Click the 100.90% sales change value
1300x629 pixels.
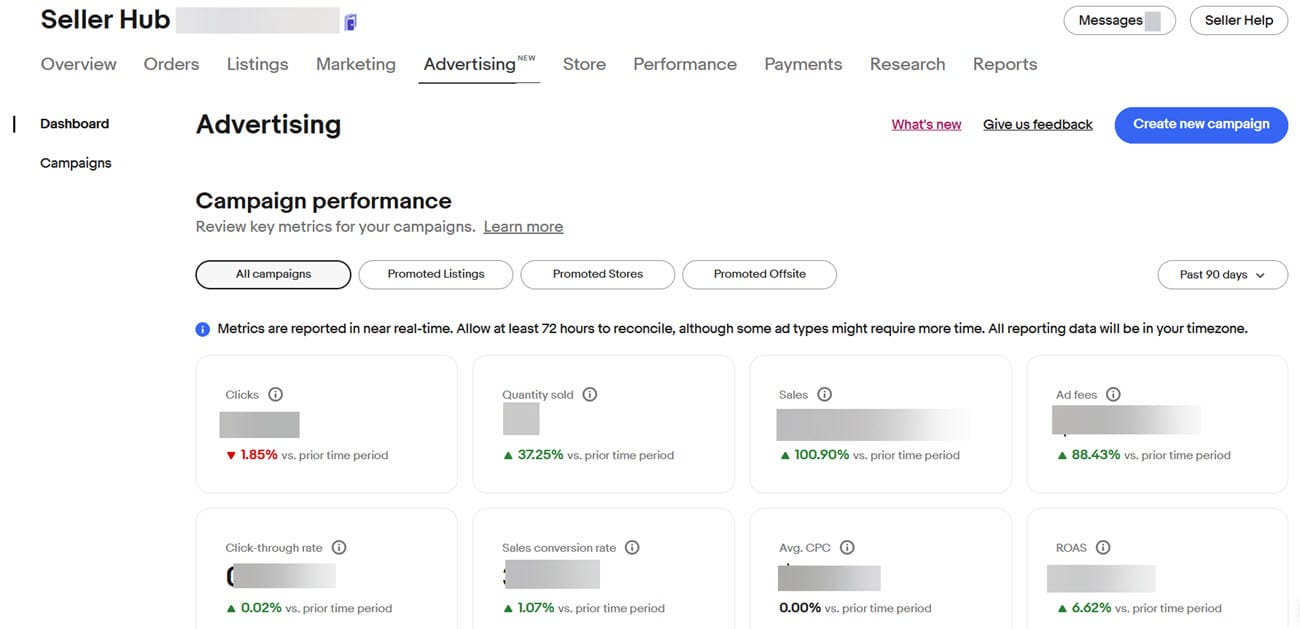(822, 455)
